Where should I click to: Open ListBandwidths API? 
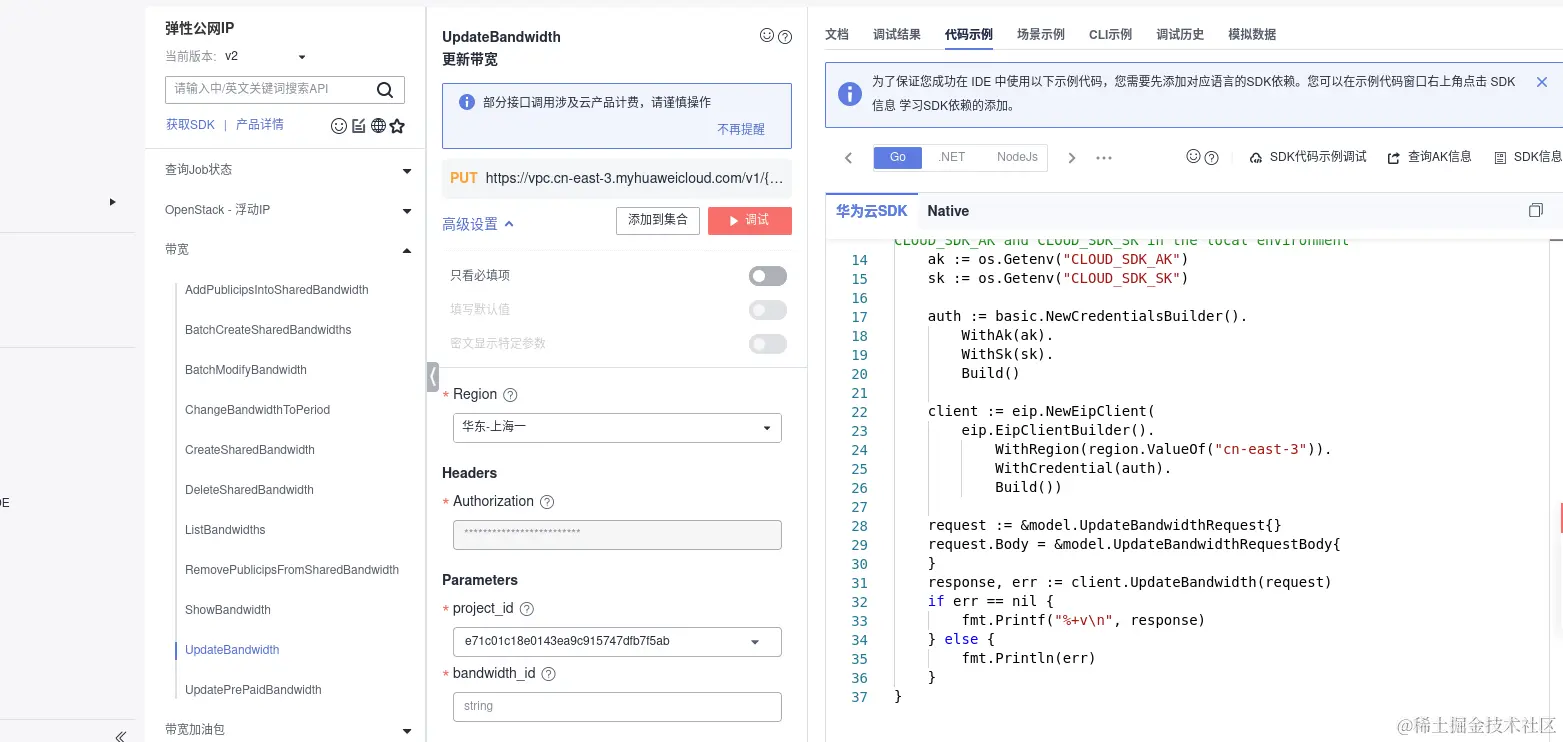coord(225,530)
